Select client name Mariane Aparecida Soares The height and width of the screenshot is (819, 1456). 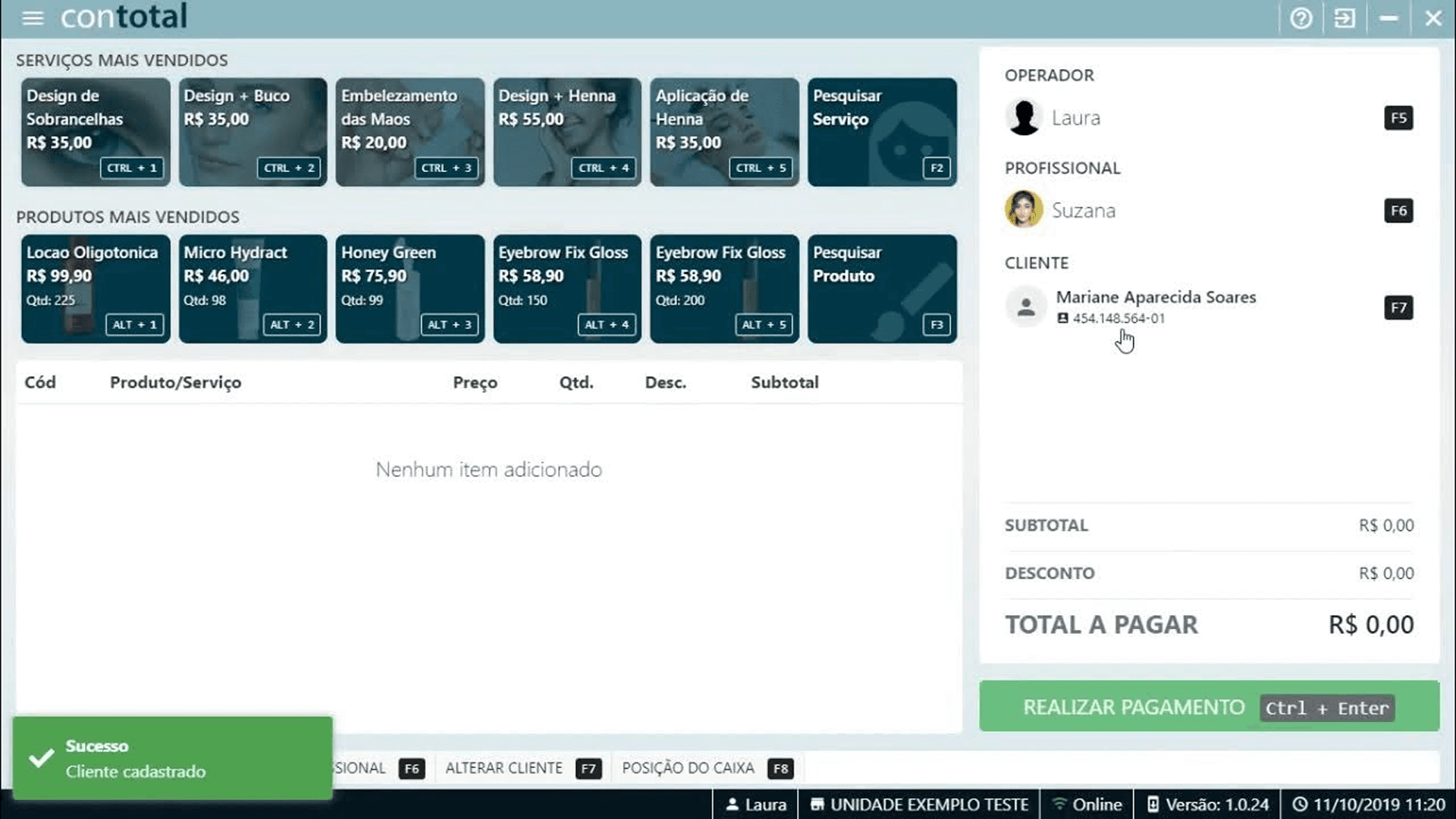point(1156,297)
